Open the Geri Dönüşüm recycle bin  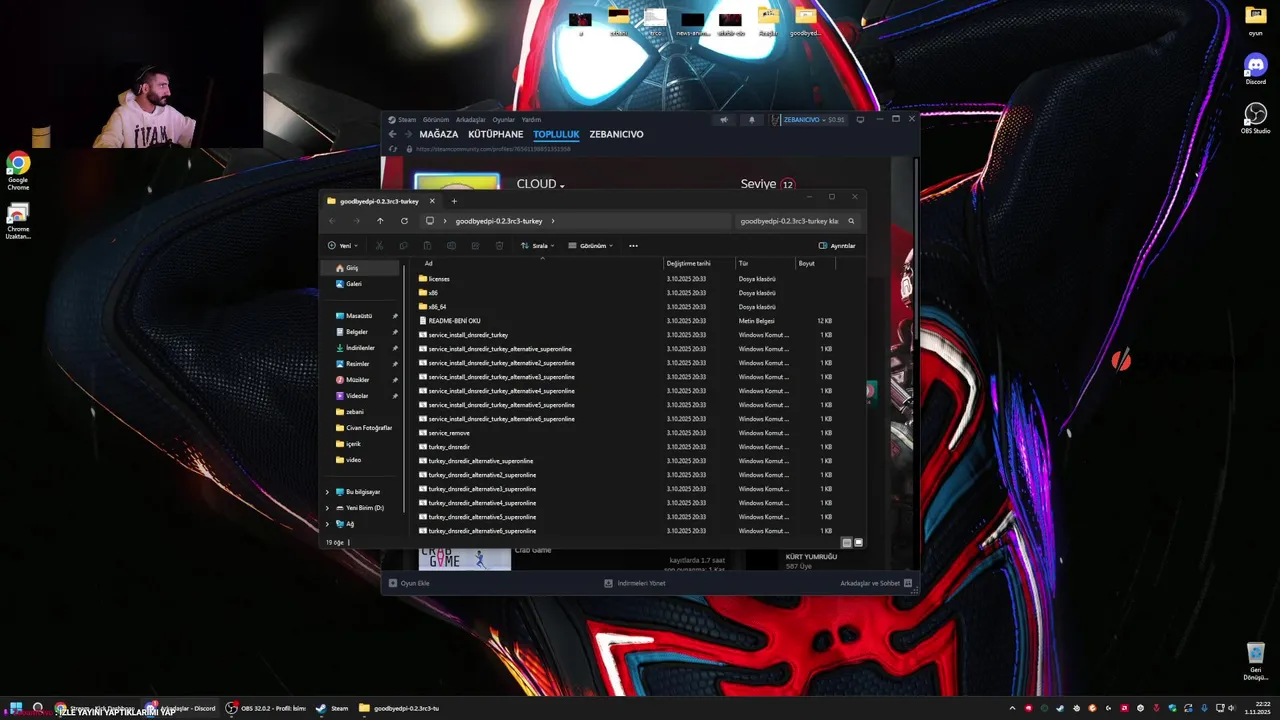tap(1255, 661)
